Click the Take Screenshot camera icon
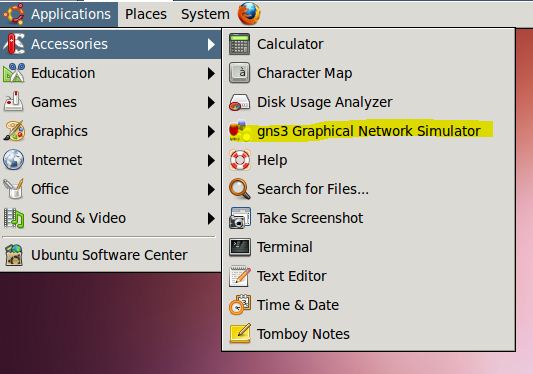533x374 pixels. click(x=240, y=218)
